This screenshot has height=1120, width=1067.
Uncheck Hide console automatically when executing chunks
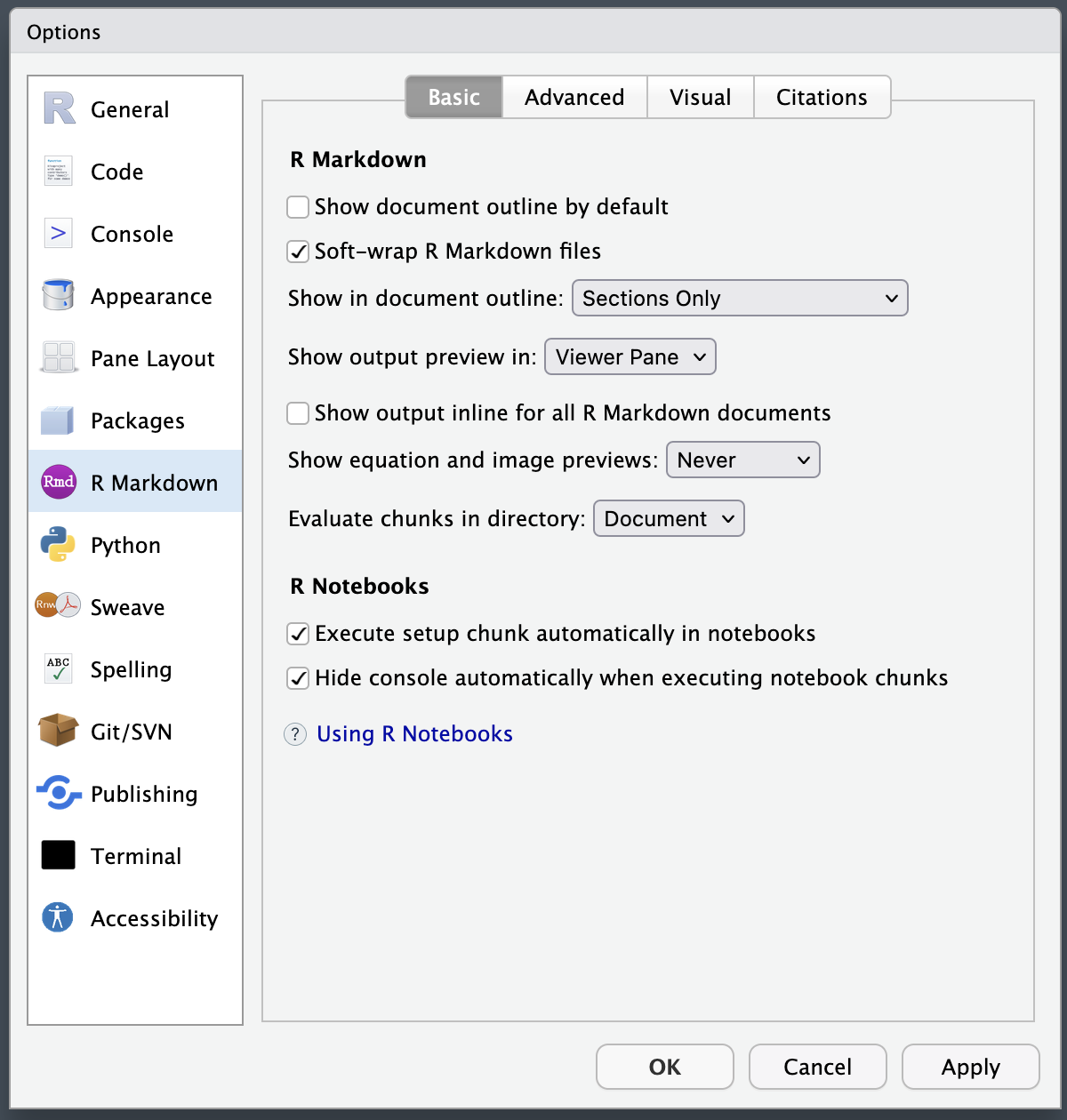coord(298,678)
